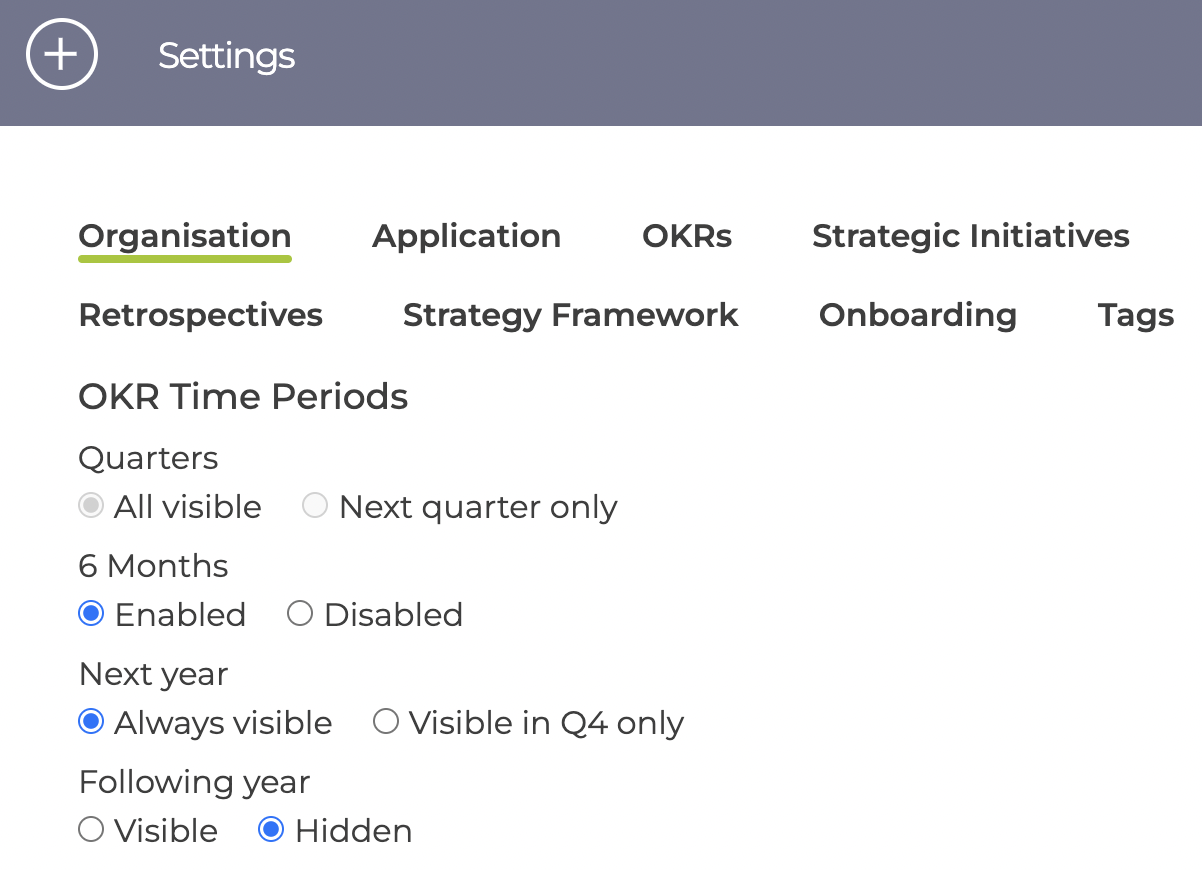Screen dimensions: 1202x870
Task: Open the Tags tab
Action: (1136, 315)
